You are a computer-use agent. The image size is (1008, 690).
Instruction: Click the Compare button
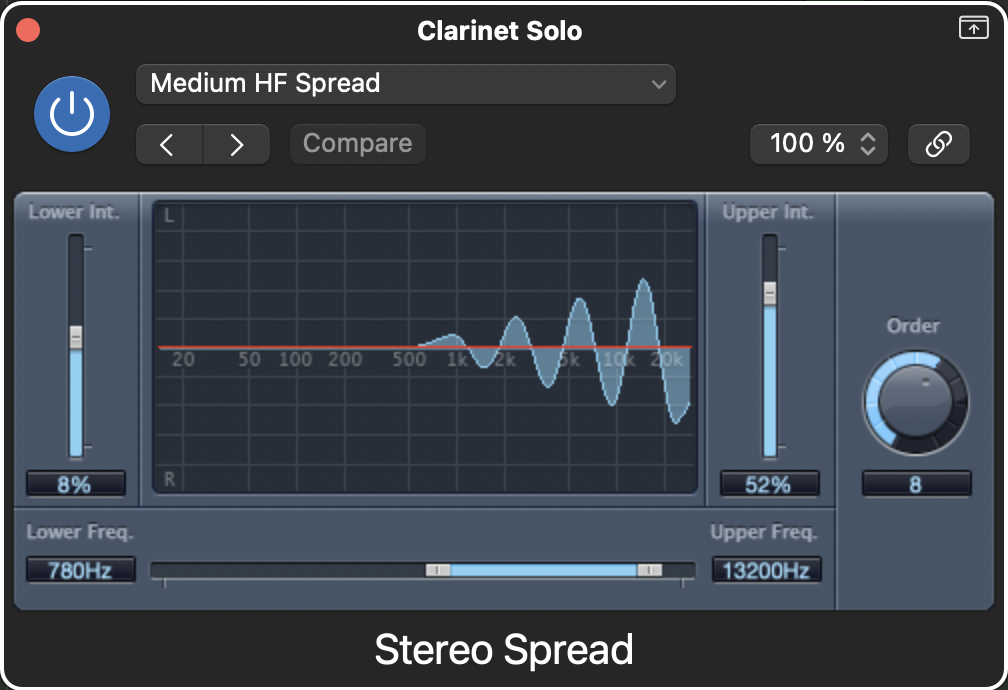[x=357, y=144]
